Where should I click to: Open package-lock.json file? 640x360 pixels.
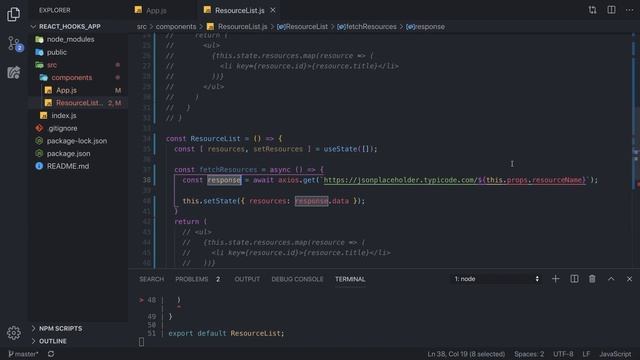tap(77, 141)
